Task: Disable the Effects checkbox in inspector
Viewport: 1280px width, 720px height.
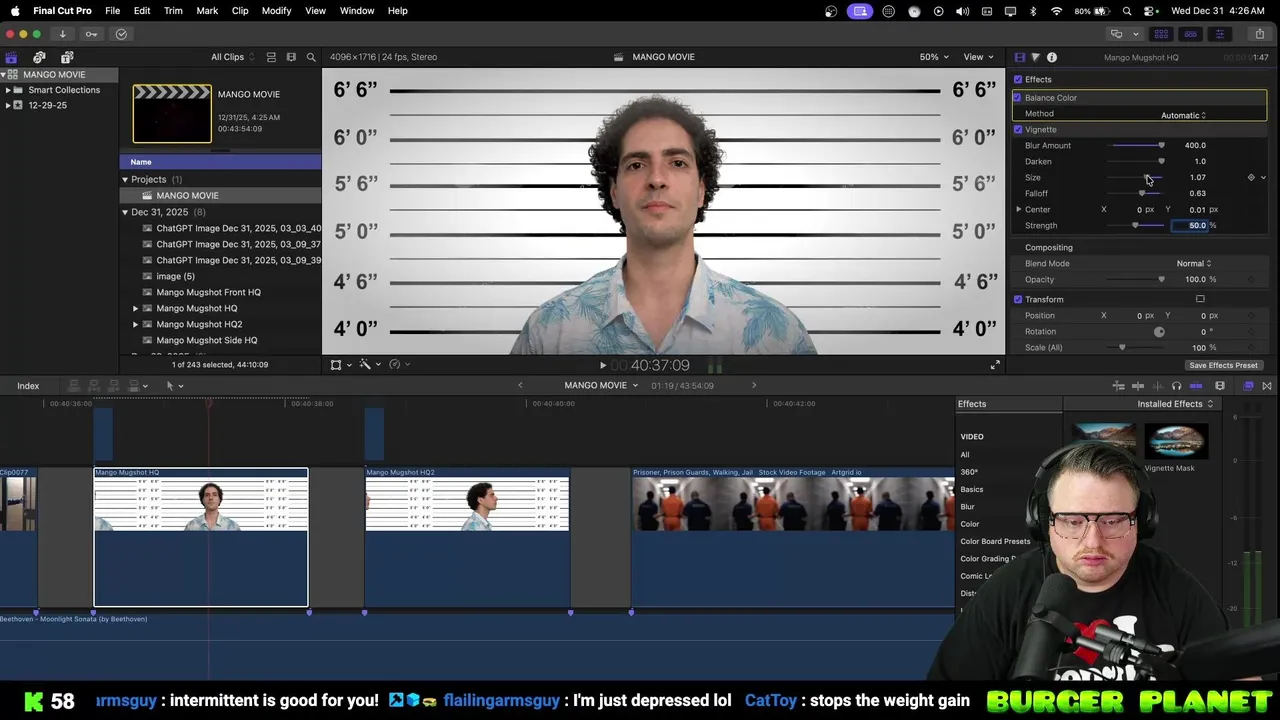Action: pos(1018,79)
